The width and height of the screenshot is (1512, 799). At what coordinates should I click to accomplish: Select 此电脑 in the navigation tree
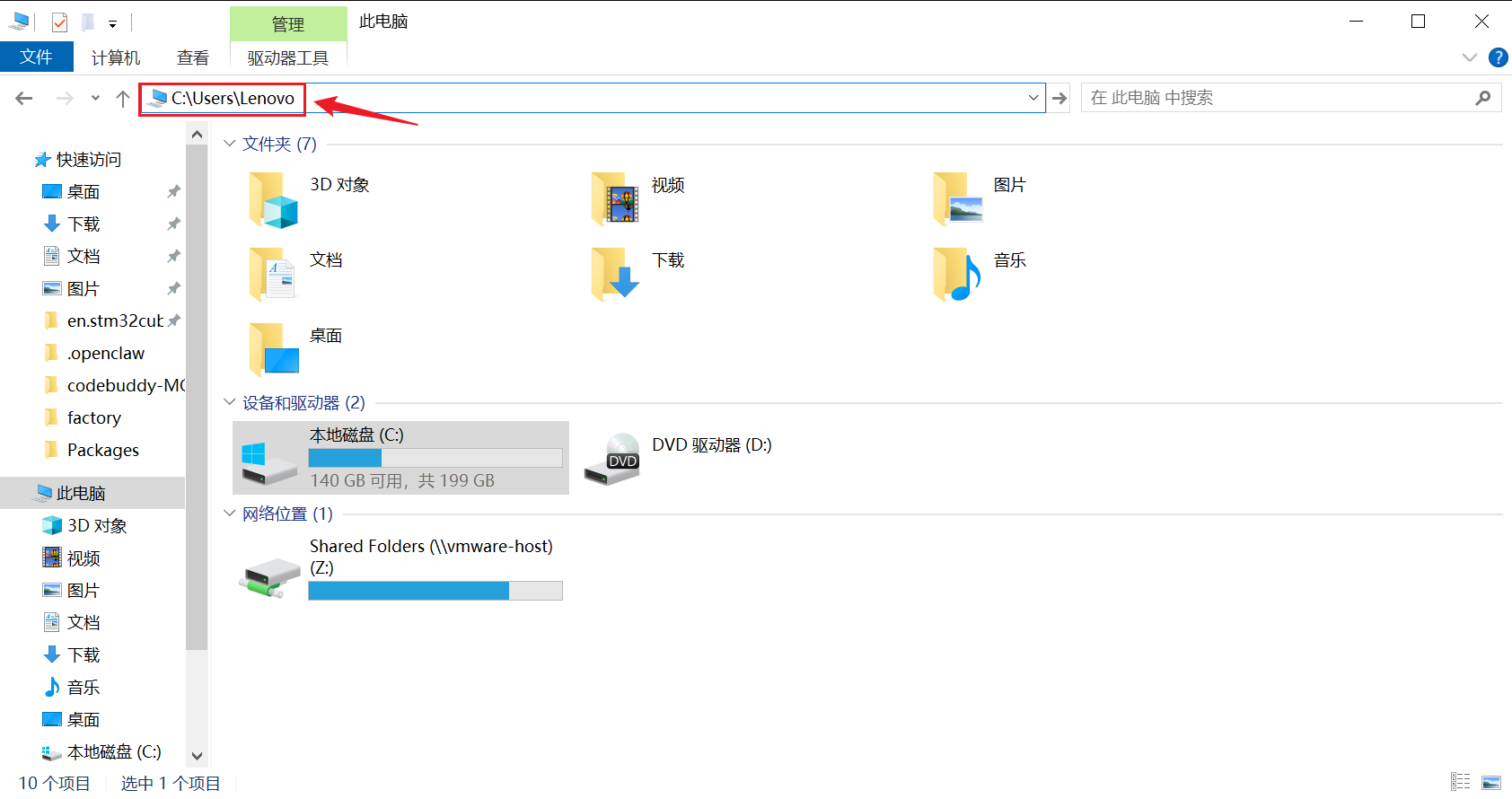pos(92,493)
